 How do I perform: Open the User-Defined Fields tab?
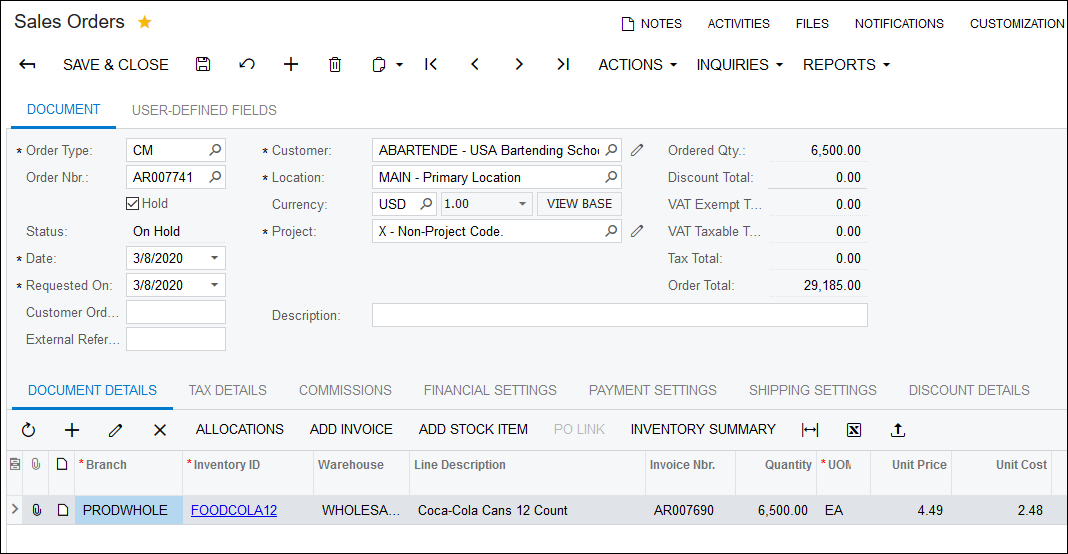coord(204,110)
